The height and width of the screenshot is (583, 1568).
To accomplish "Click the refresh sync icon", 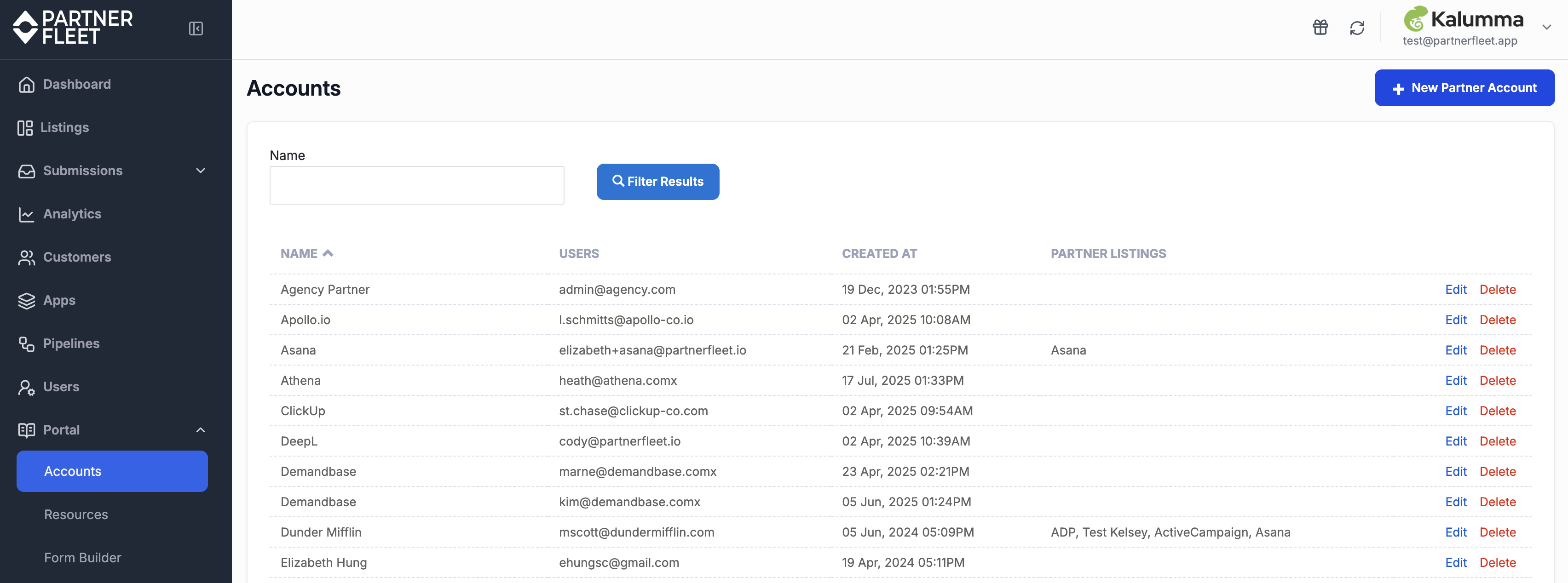I will click(x=1357, y=28).
